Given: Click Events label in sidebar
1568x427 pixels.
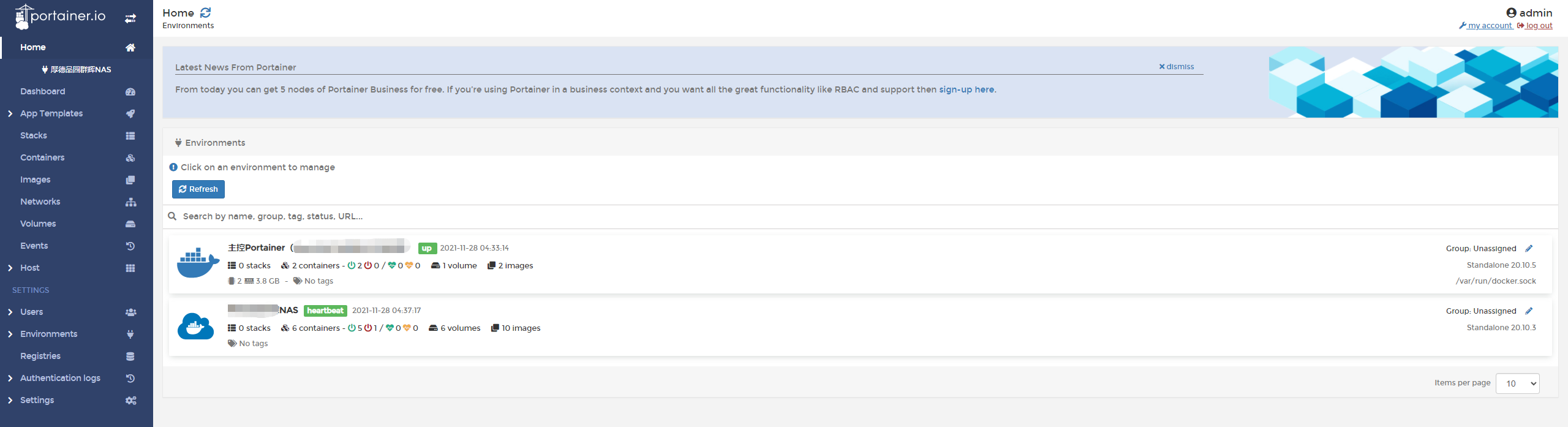Looking at the screenshot, I should pos(34,246).
